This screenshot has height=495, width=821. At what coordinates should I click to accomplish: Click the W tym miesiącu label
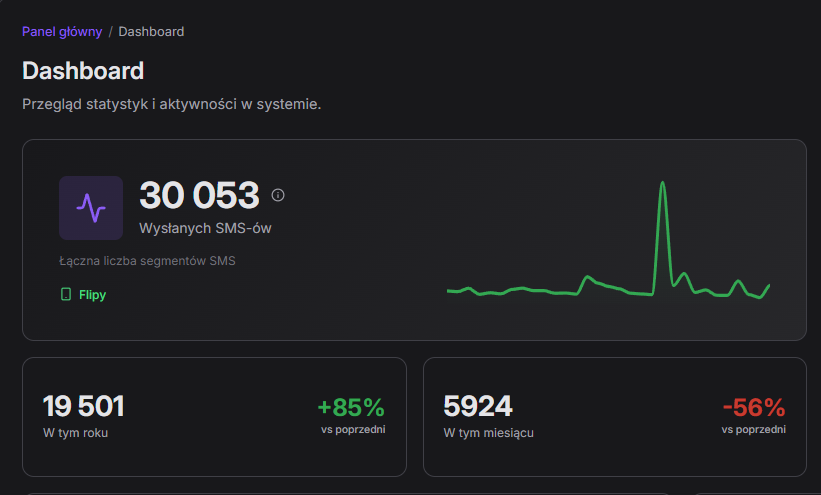click(488, 433)
